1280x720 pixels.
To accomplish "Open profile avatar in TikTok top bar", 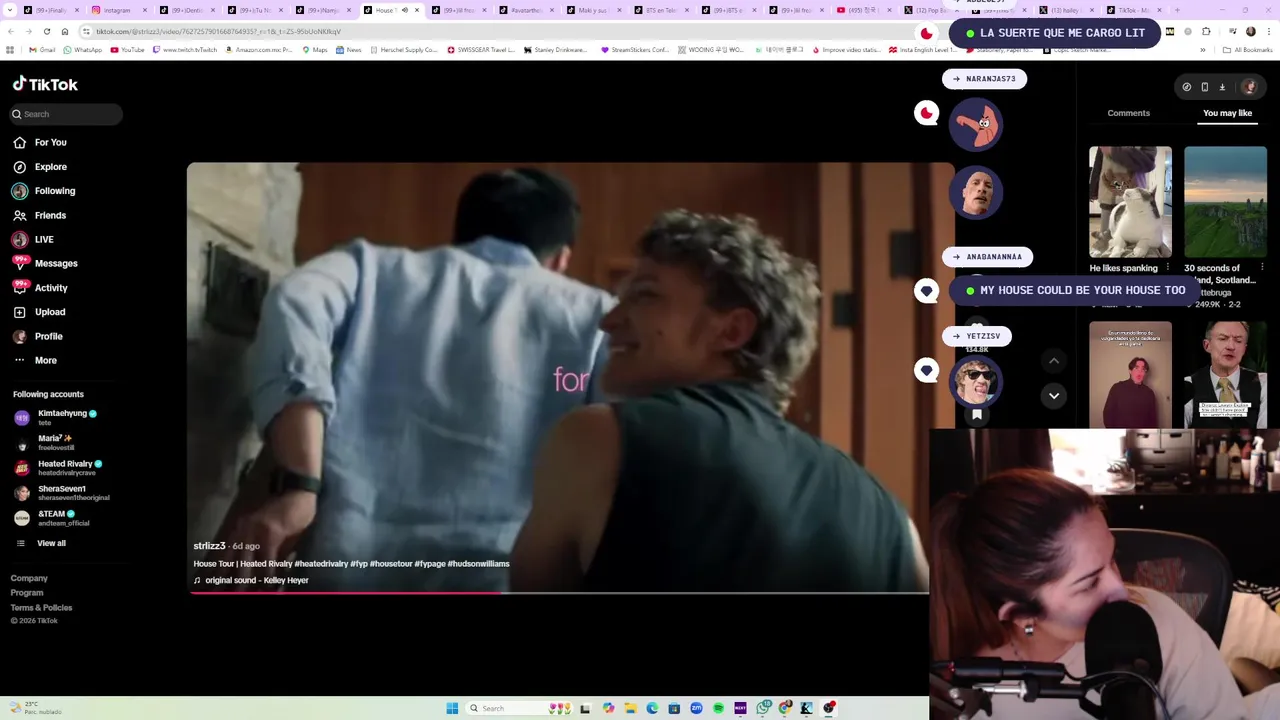I will click(1248, 87).
